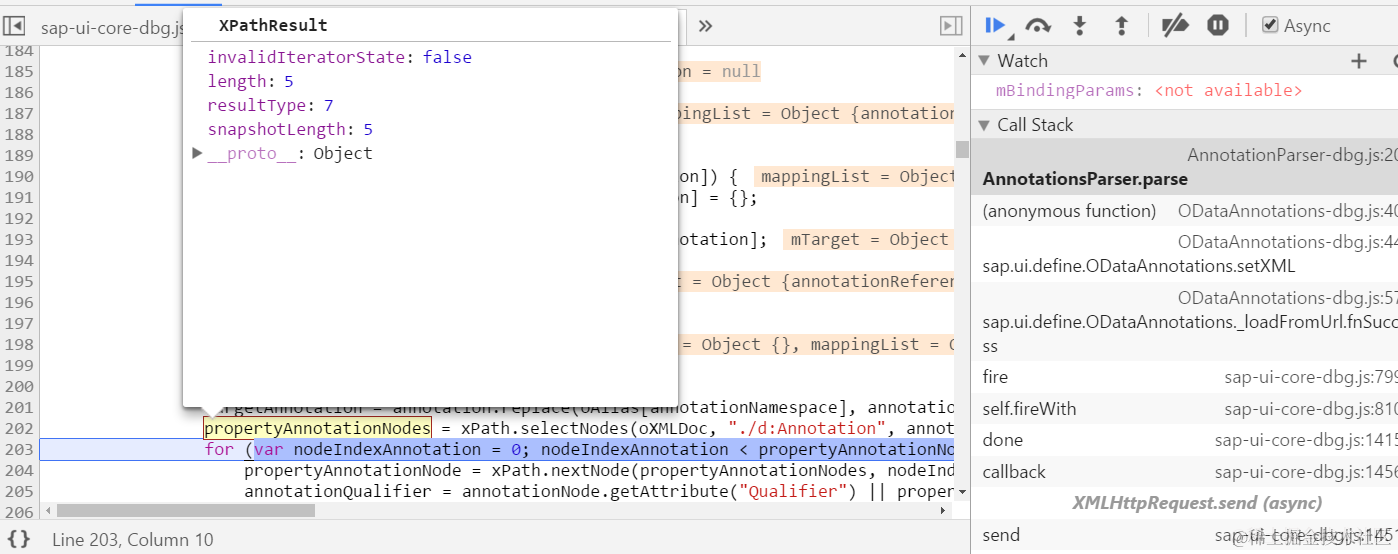Show more file tabs with double chevron
The image size is (1398, 554).
click(705, 26)
